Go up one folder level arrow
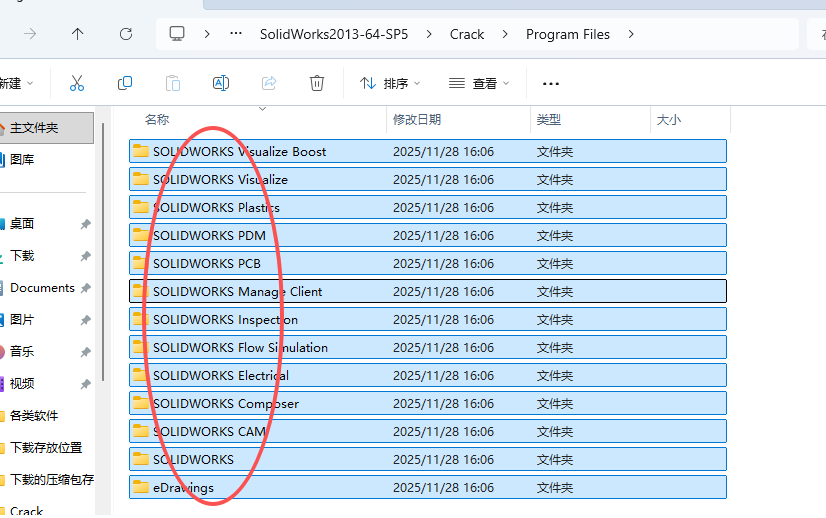The image size is (826, 518). pyautogui.click(x=77, y=34)
